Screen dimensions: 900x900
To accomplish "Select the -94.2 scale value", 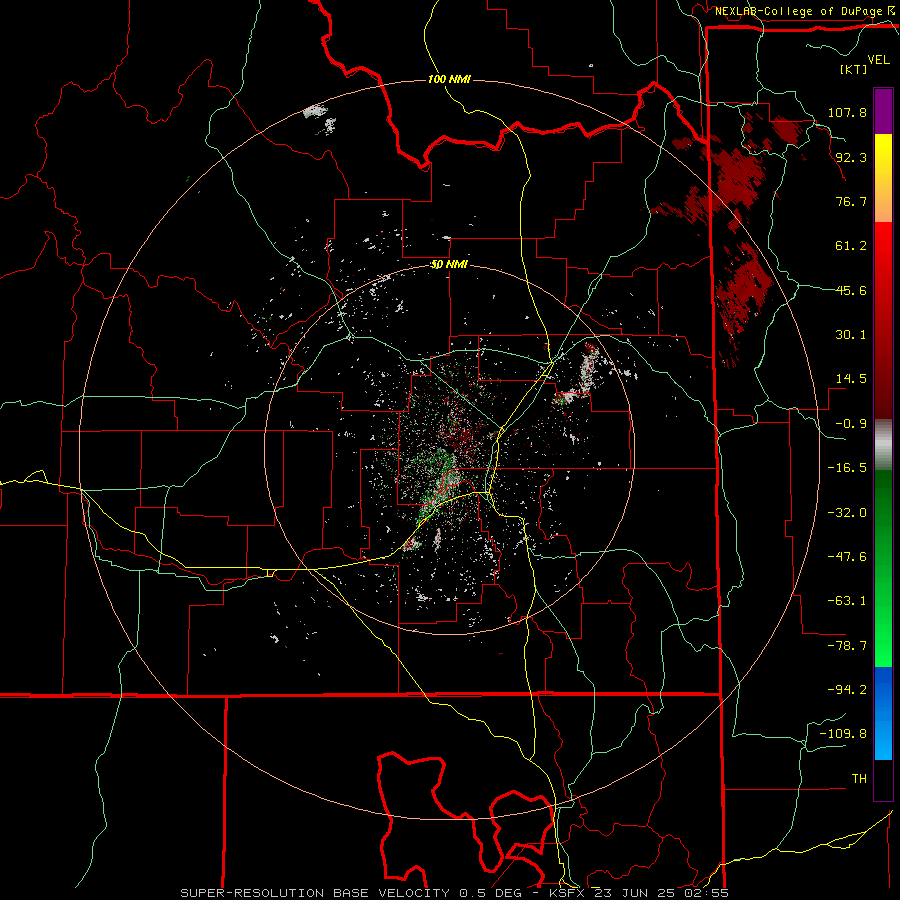I will coord(847,689).
